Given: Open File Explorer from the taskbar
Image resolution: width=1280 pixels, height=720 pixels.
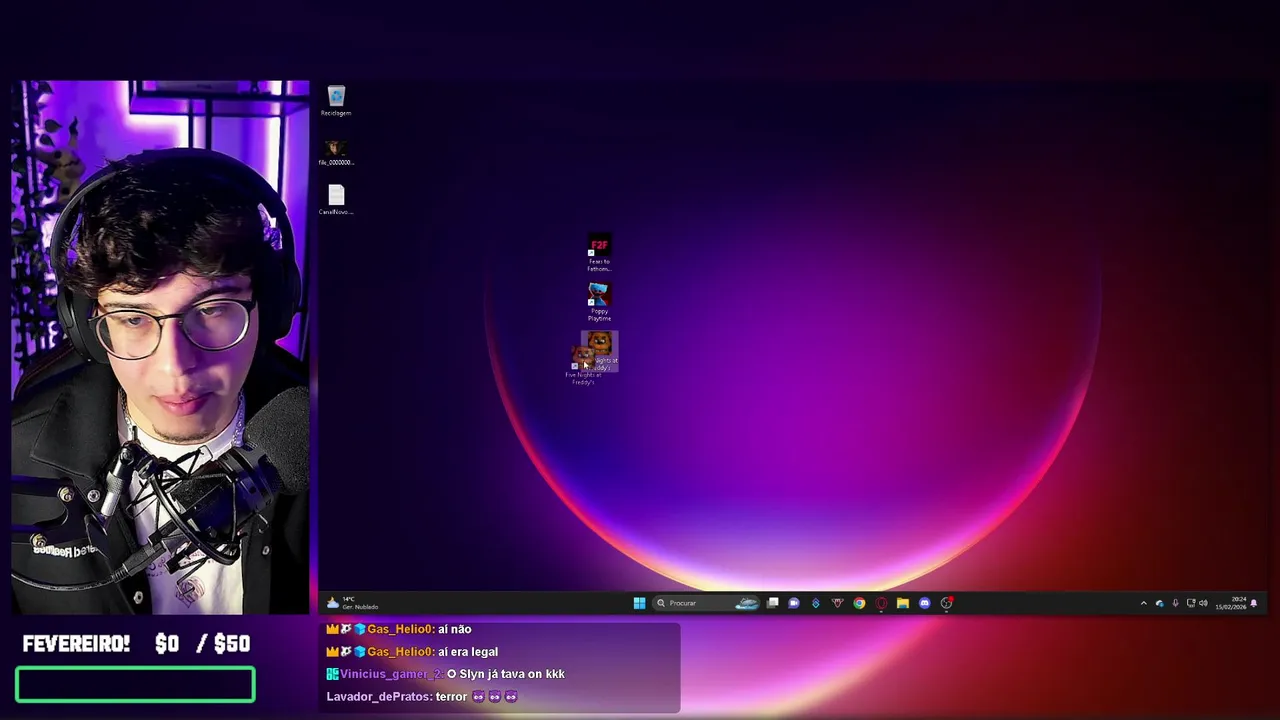Looking at the screenshot, I should pyautogui.click(x=903, y=603).
